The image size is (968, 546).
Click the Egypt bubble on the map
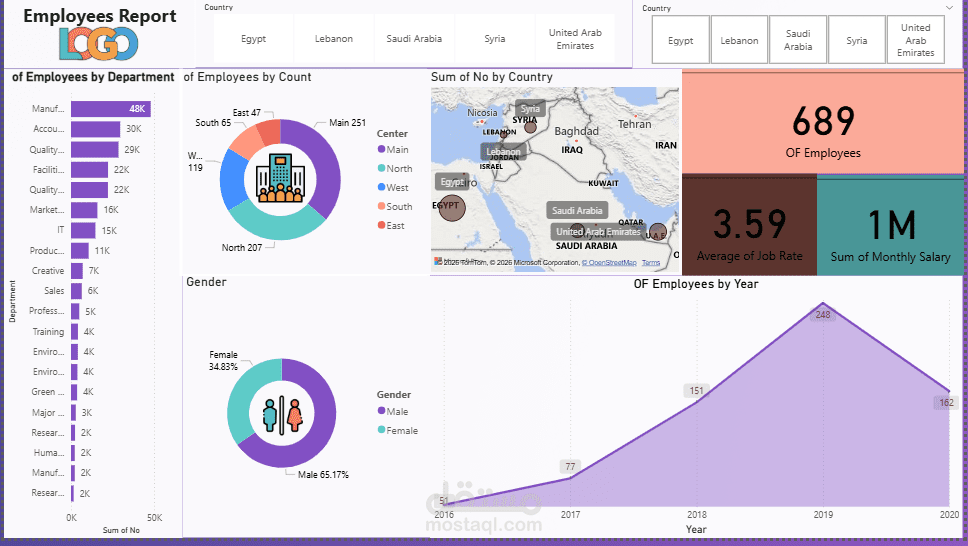(452, 208)
